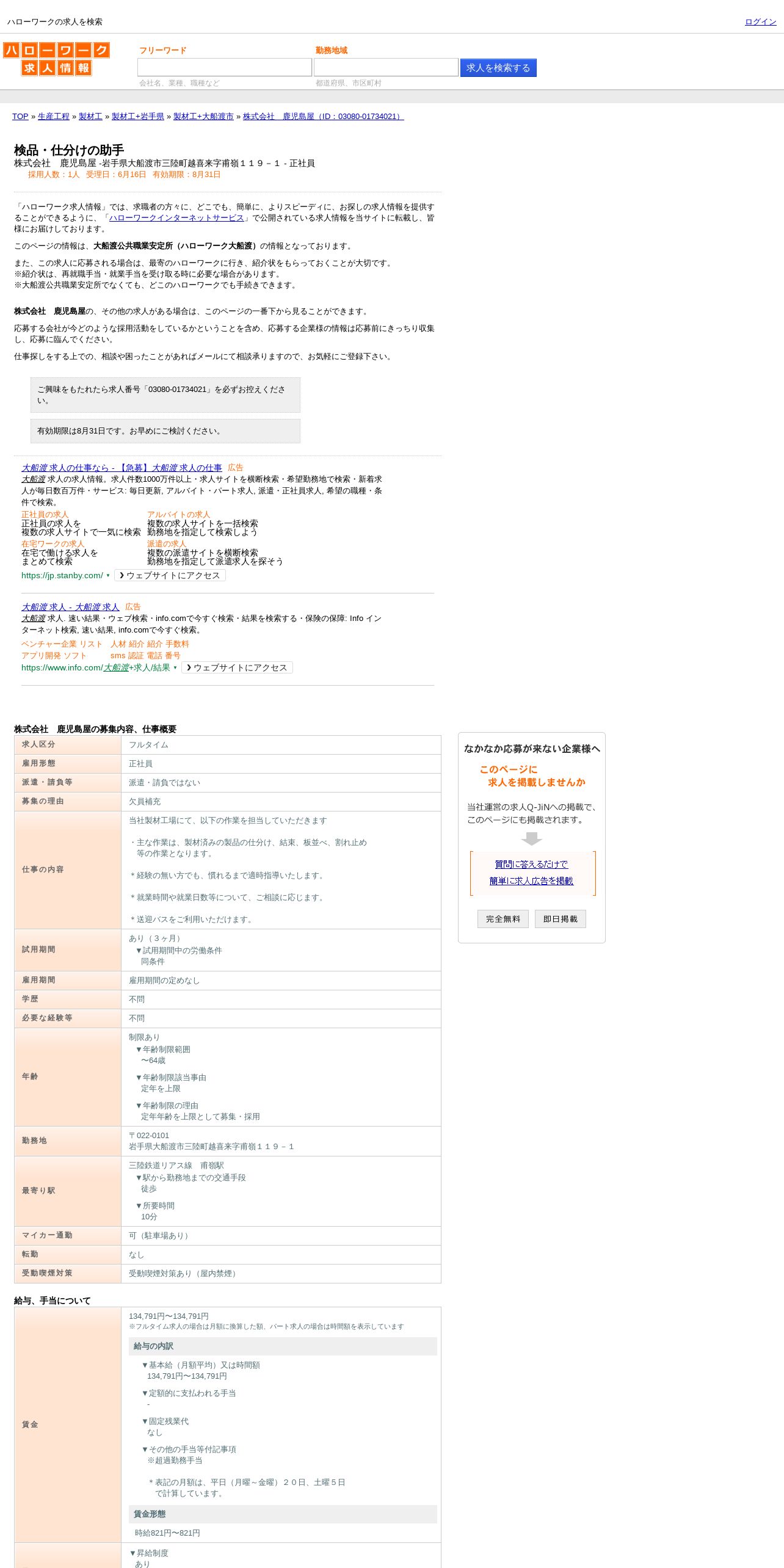Image resolution: width=784 pixels, height=1568 pixels.
Task: Click the 求人区分 value フルタイム
Action: click(148, 745)
